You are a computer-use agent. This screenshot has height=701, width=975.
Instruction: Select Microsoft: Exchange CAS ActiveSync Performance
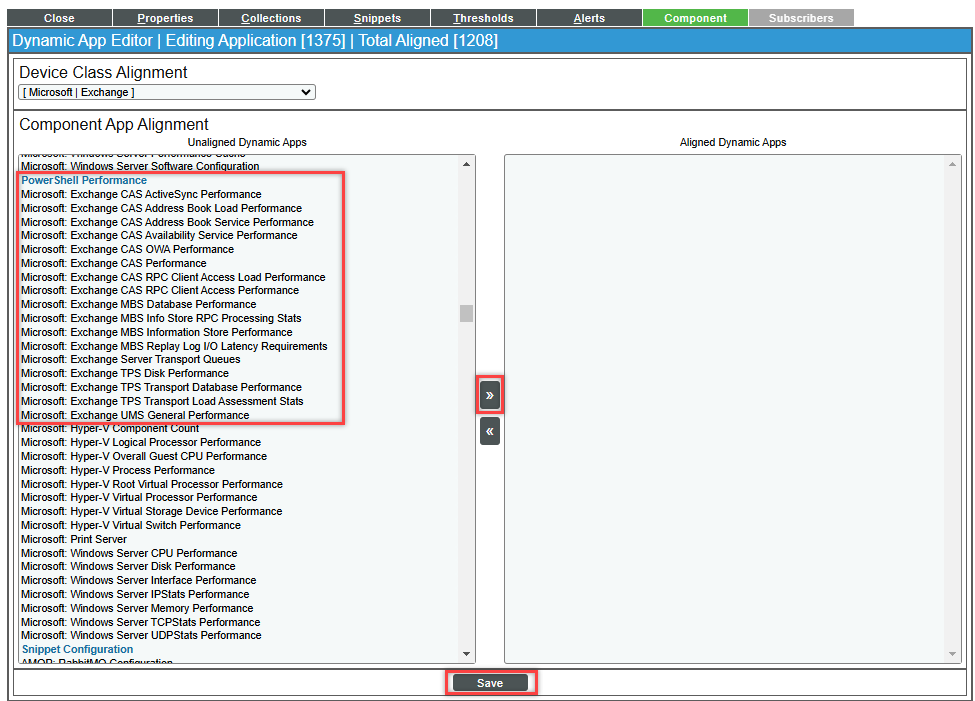(141, 195)
